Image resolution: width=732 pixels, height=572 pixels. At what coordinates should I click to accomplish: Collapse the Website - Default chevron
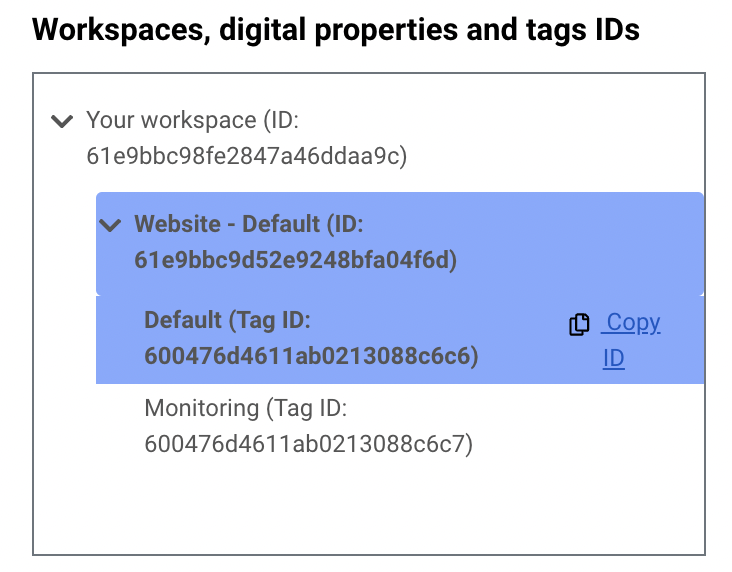(110, 225)
